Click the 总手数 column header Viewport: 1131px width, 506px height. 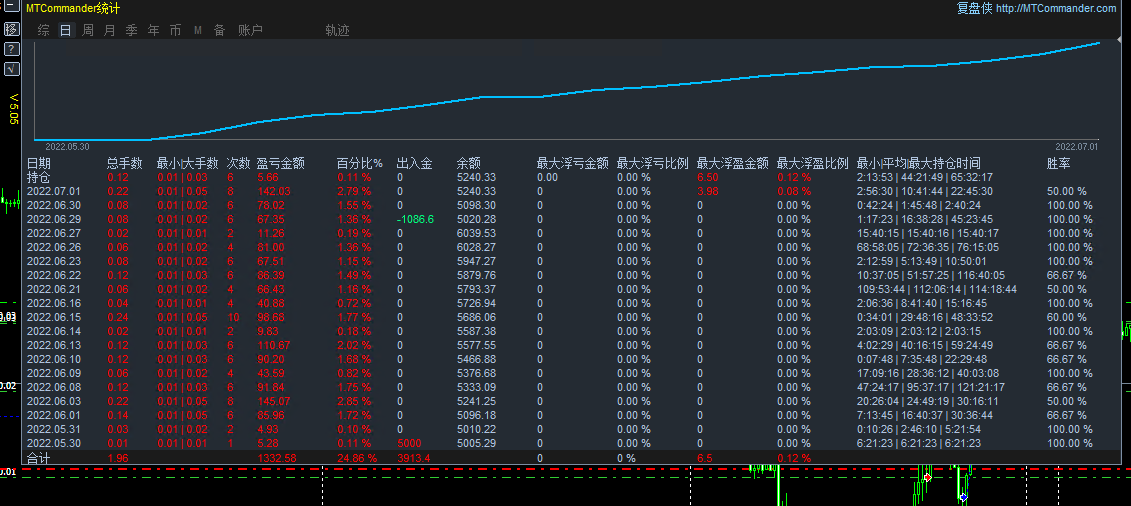tap(125, 164)
